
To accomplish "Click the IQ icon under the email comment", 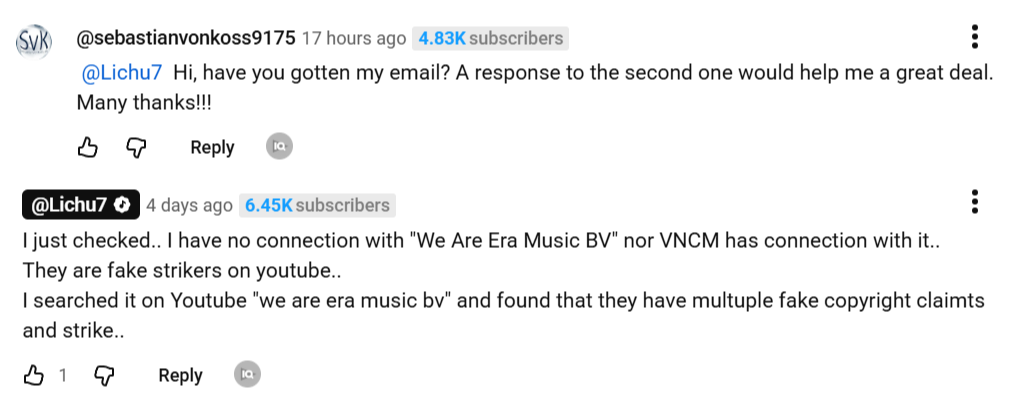I will coord(279,147).
